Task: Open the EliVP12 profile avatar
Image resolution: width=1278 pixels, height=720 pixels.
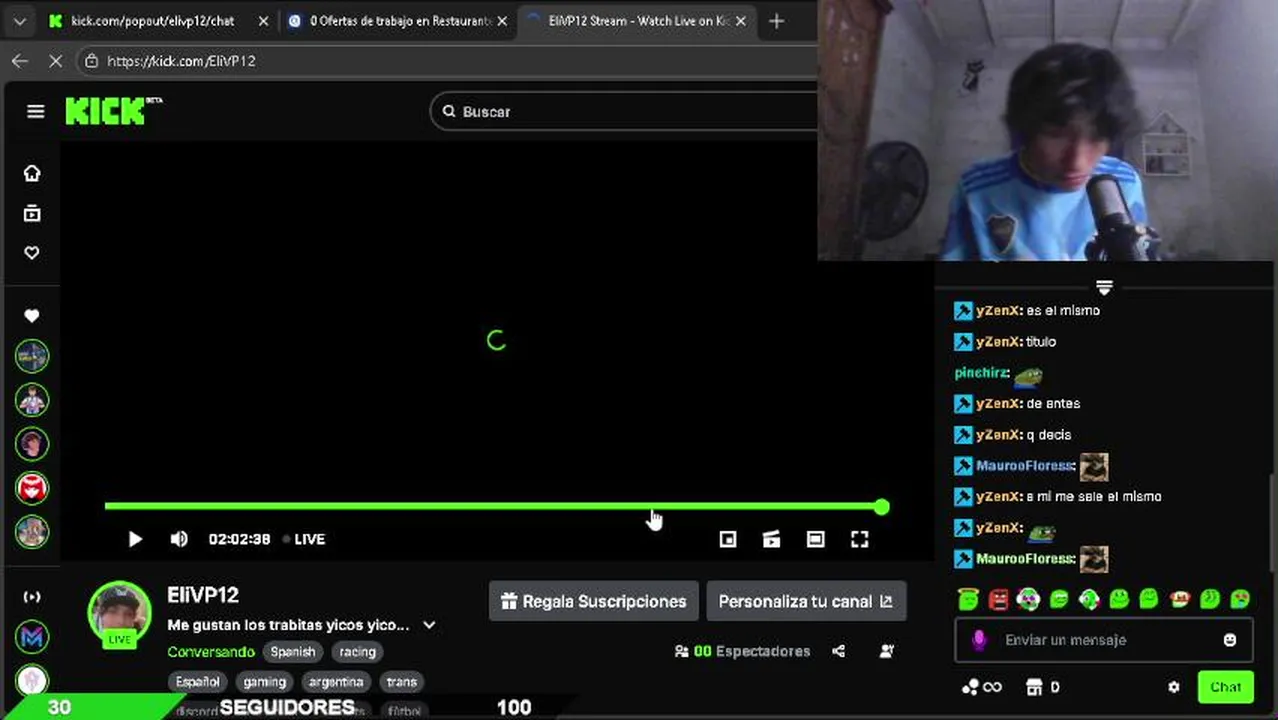Action: 120,612
